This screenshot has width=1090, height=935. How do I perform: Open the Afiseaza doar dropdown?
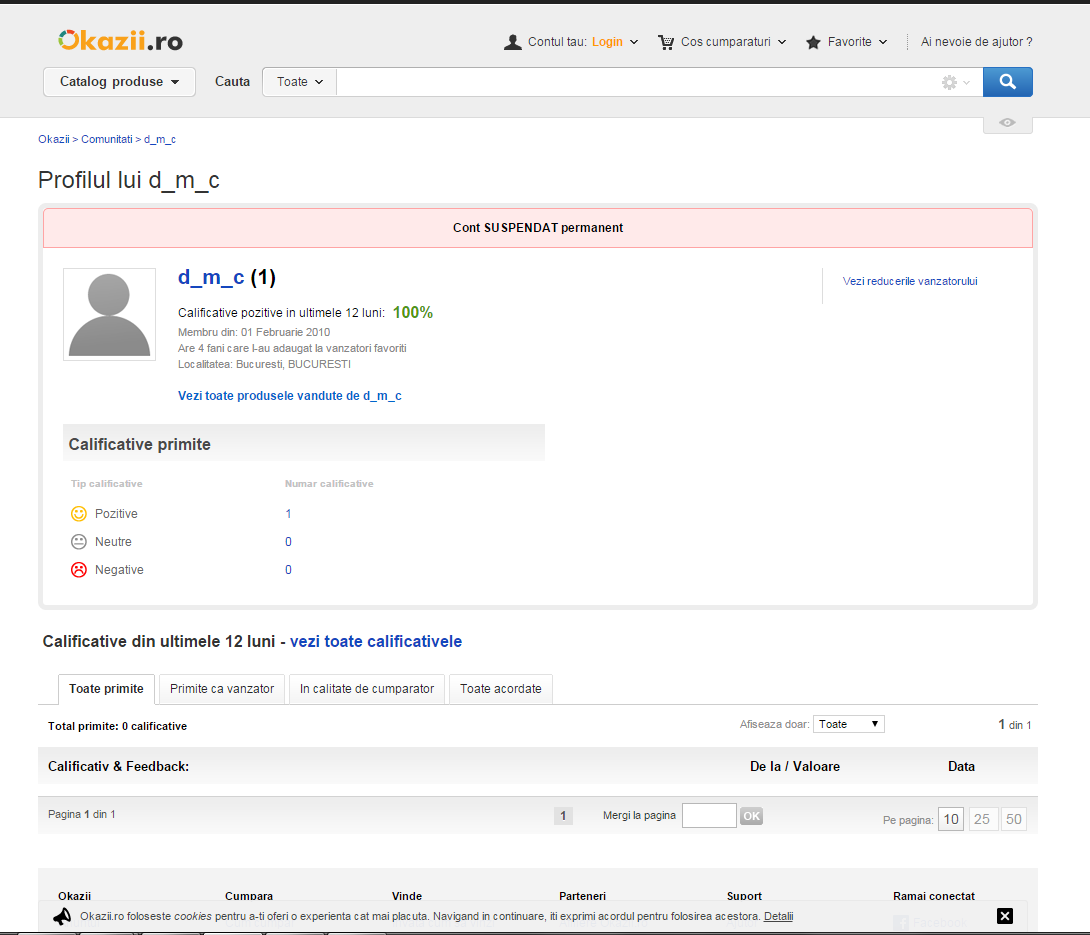pyautogui.click(x=848, y=723)
